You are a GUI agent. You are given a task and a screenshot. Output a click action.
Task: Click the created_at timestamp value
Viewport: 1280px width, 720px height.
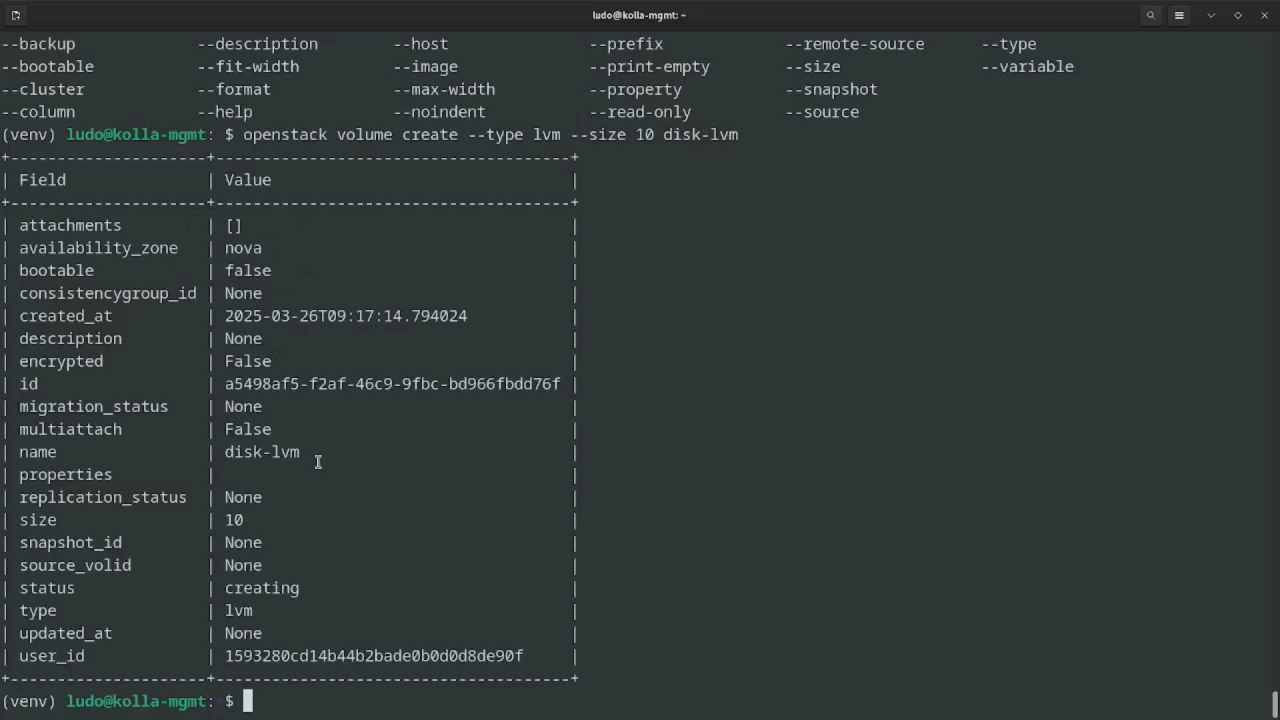coord(345,316)
